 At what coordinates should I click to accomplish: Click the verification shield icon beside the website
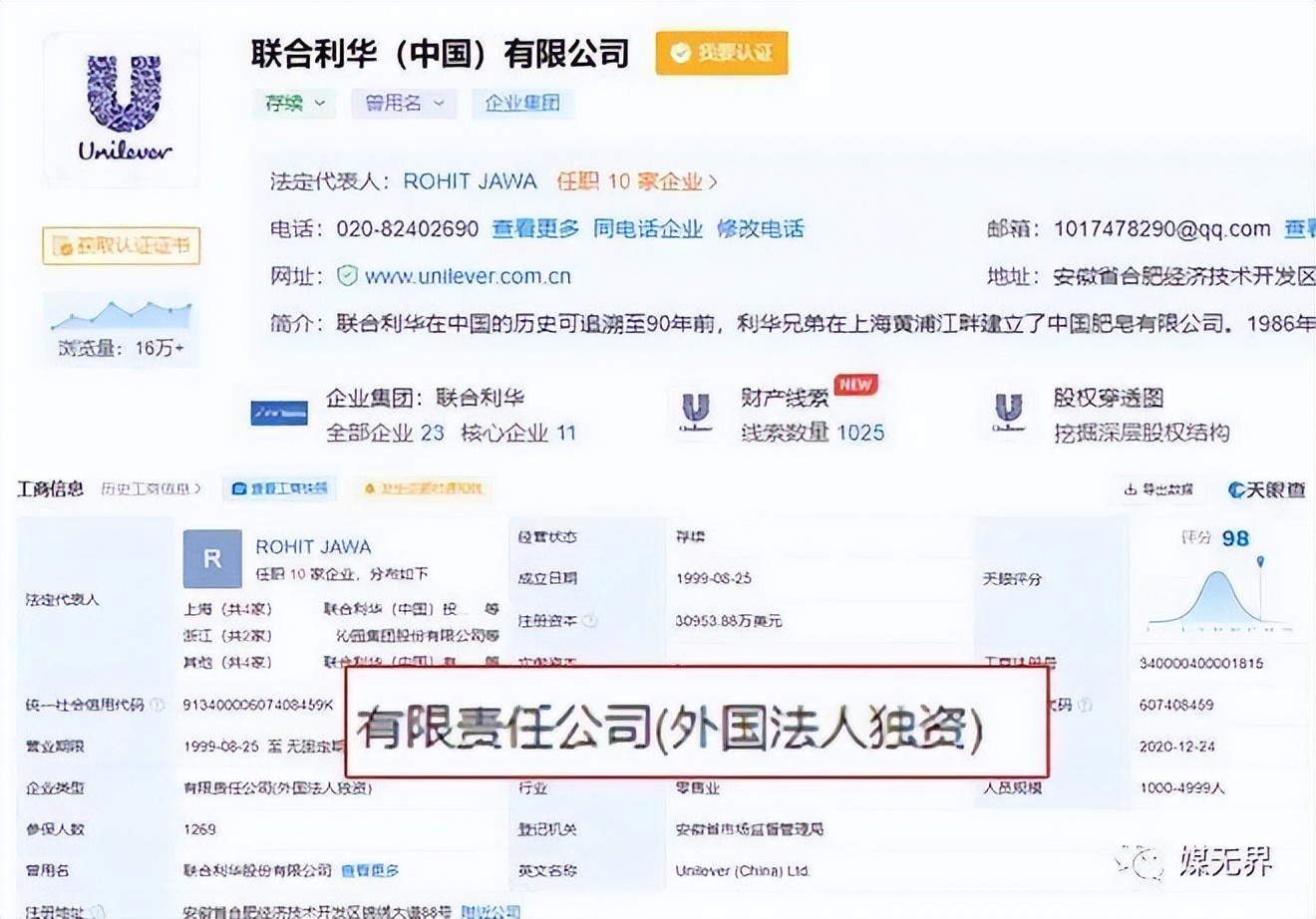pos(346,276)
